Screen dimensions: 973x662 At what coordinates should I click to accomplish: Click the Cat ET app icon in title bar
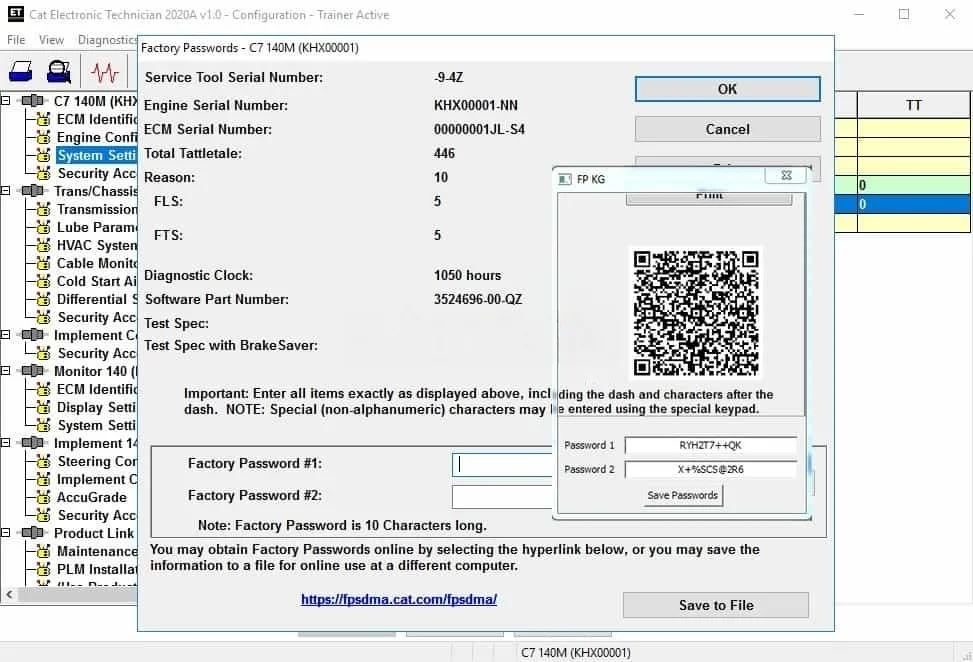pos(15,14)
